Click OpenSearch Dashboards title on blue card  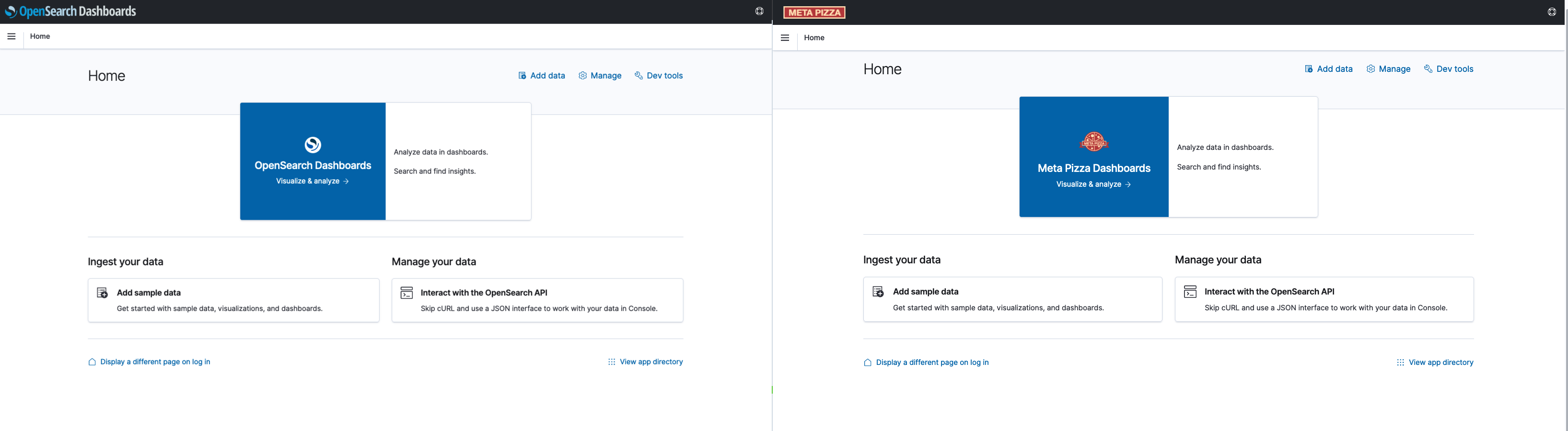313,165
